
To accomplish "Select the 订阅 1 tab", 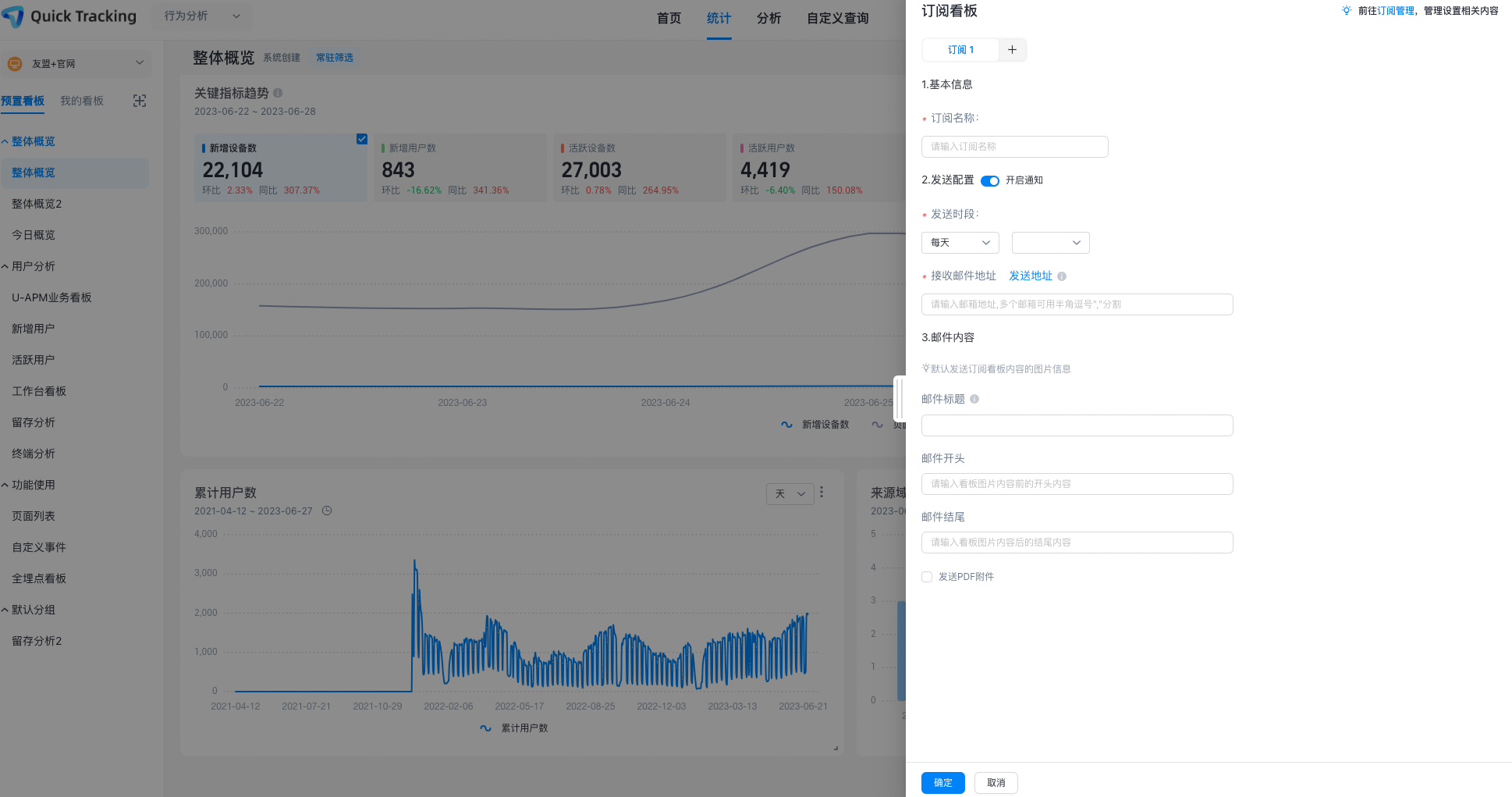I will pos(960,50).
